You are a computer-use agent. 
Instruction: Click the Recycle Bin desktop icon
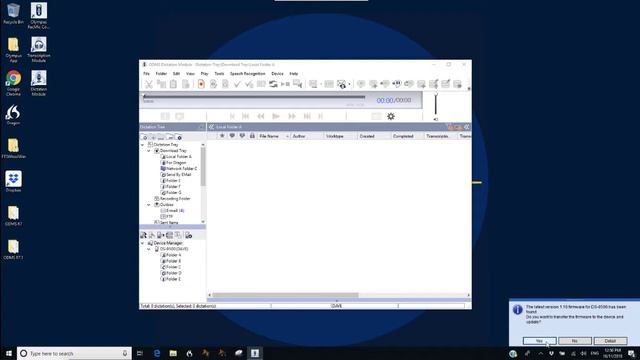pyautogui.click(x=13, y=13)
